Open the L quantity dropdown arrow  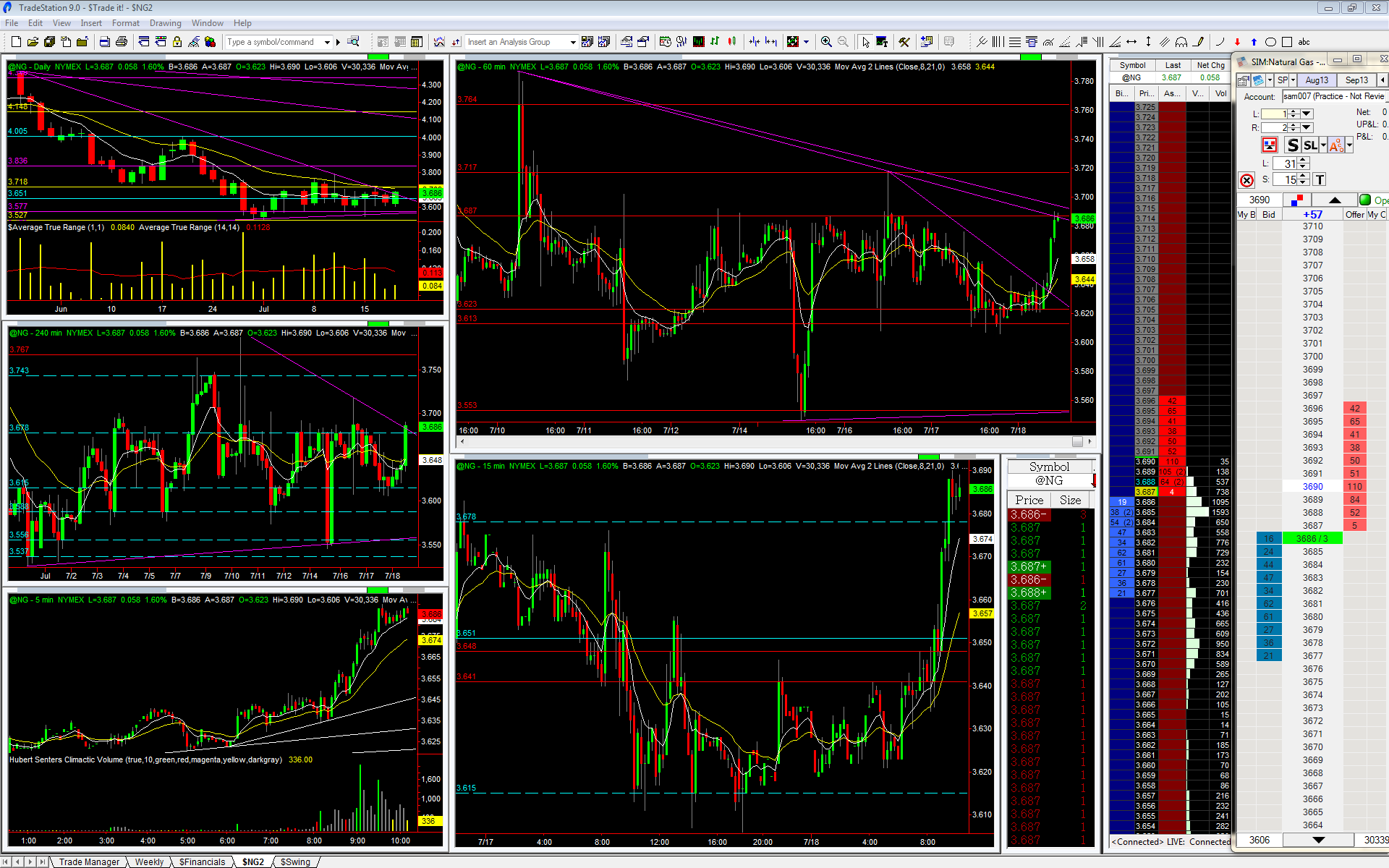[x=1307, y=114]
